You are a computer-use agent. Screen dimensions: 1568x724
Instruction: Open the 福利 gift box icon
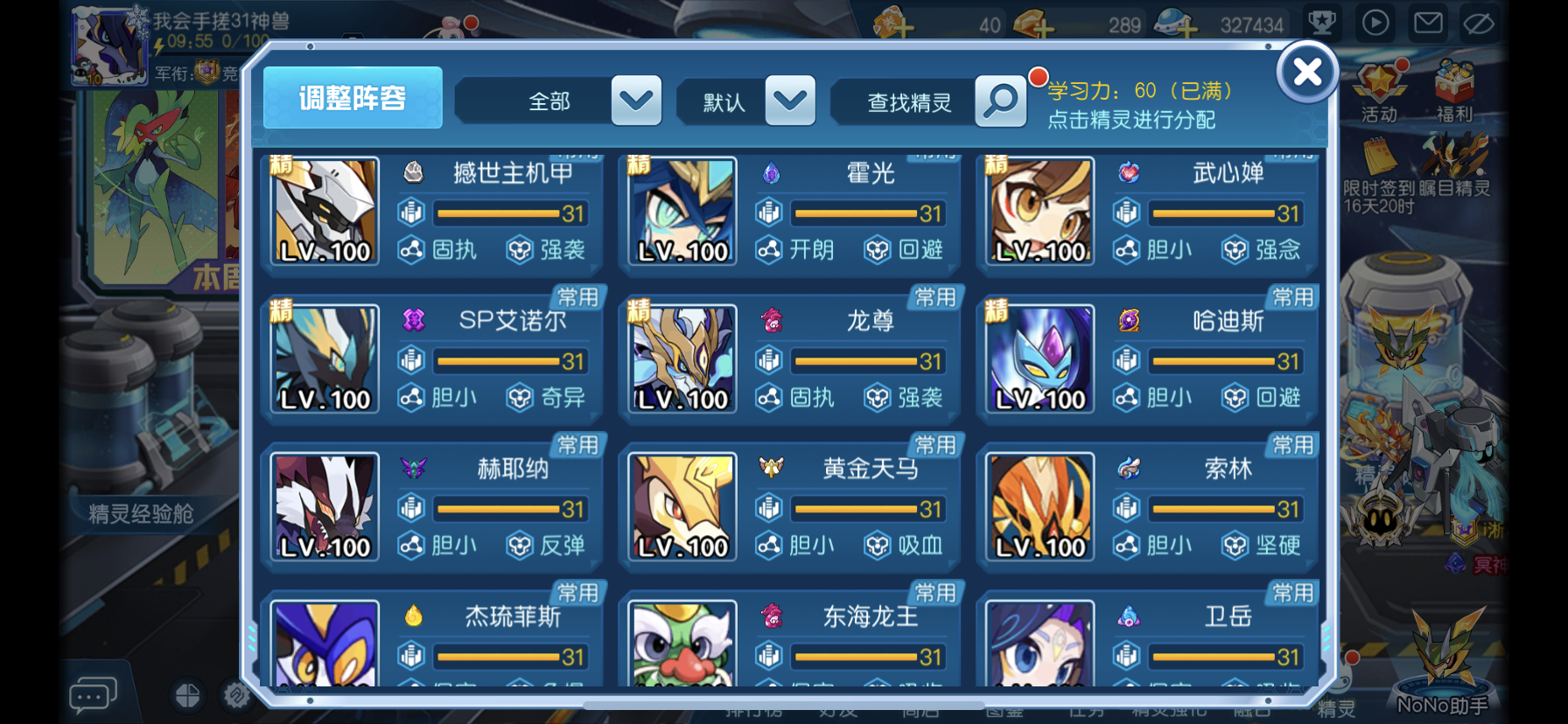(1454, 92)
